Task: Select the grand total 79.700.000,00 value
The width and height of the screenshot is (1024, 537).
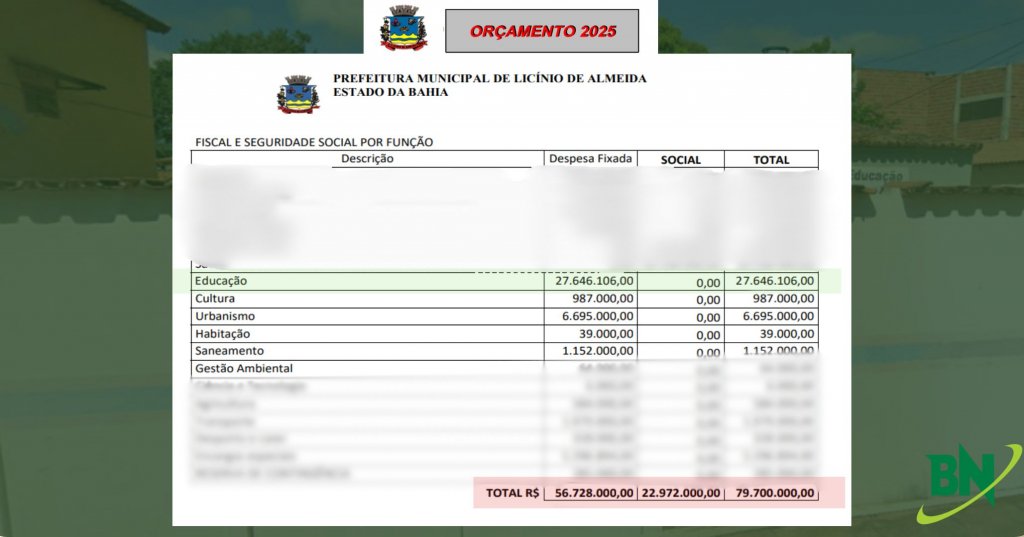Action: click(x=771, y=493)
